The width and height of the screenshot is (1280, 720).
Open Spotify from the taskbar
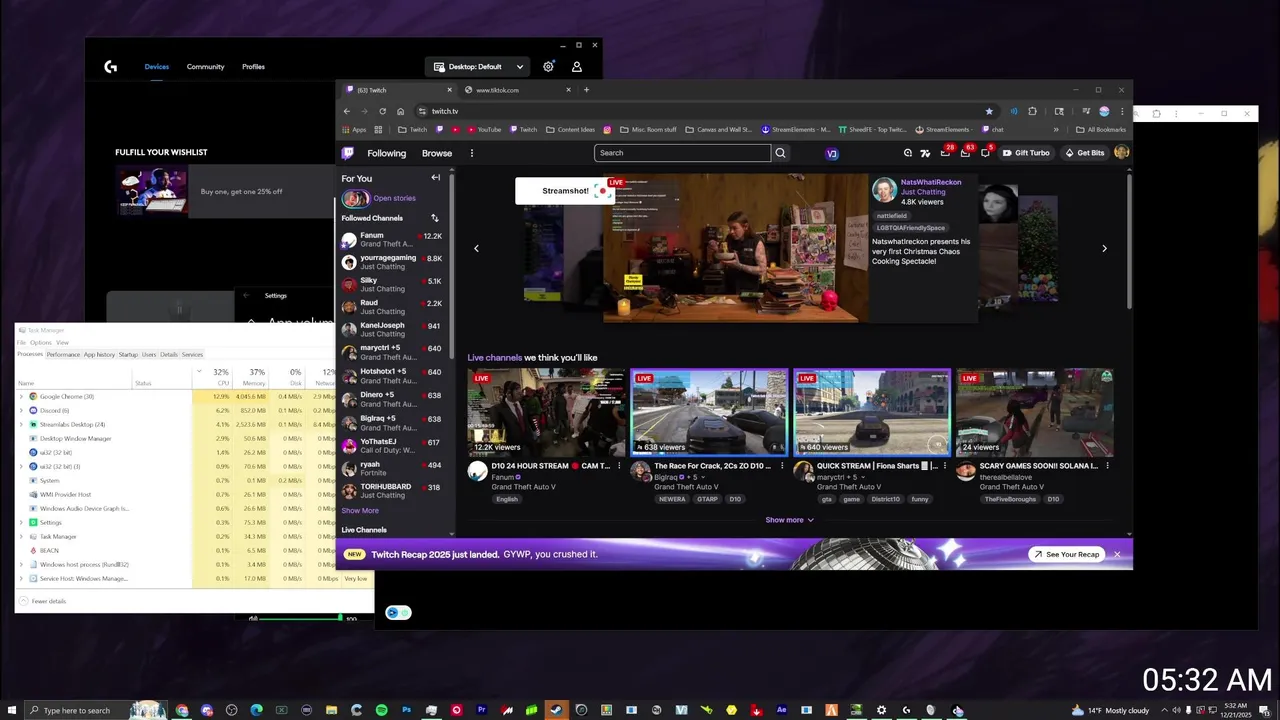pyautogui.click(x=381, y=710)
